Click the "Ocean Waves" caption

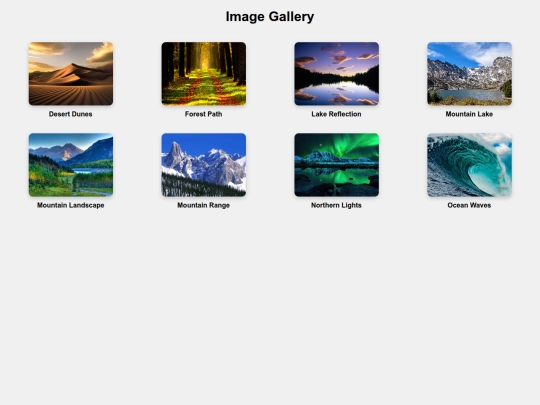[x=469, y=205]
